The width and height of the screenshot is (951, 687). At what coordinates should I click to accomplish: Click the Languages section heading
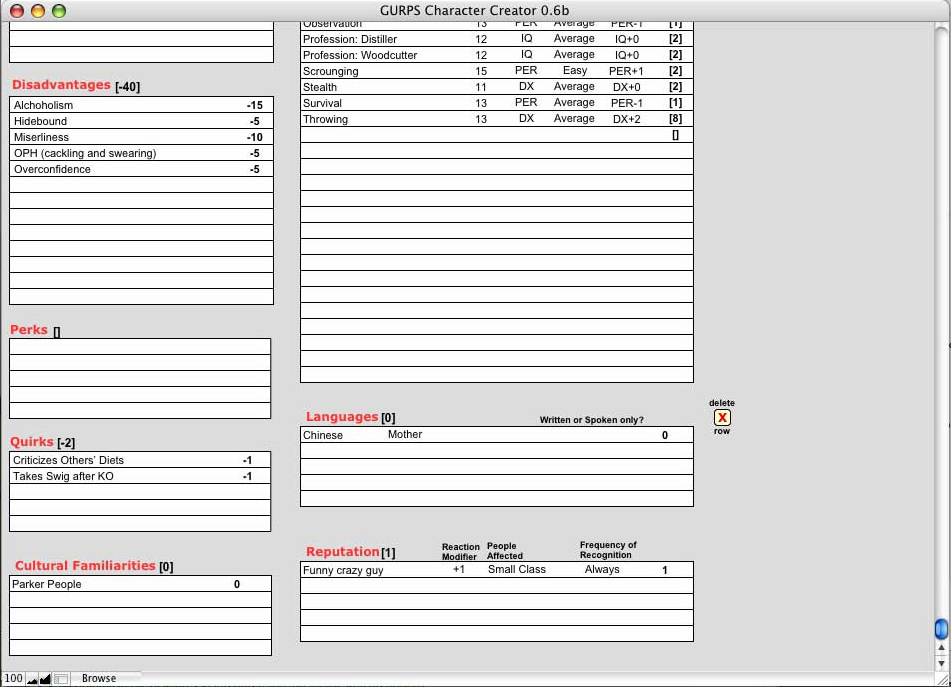point(342,417)
